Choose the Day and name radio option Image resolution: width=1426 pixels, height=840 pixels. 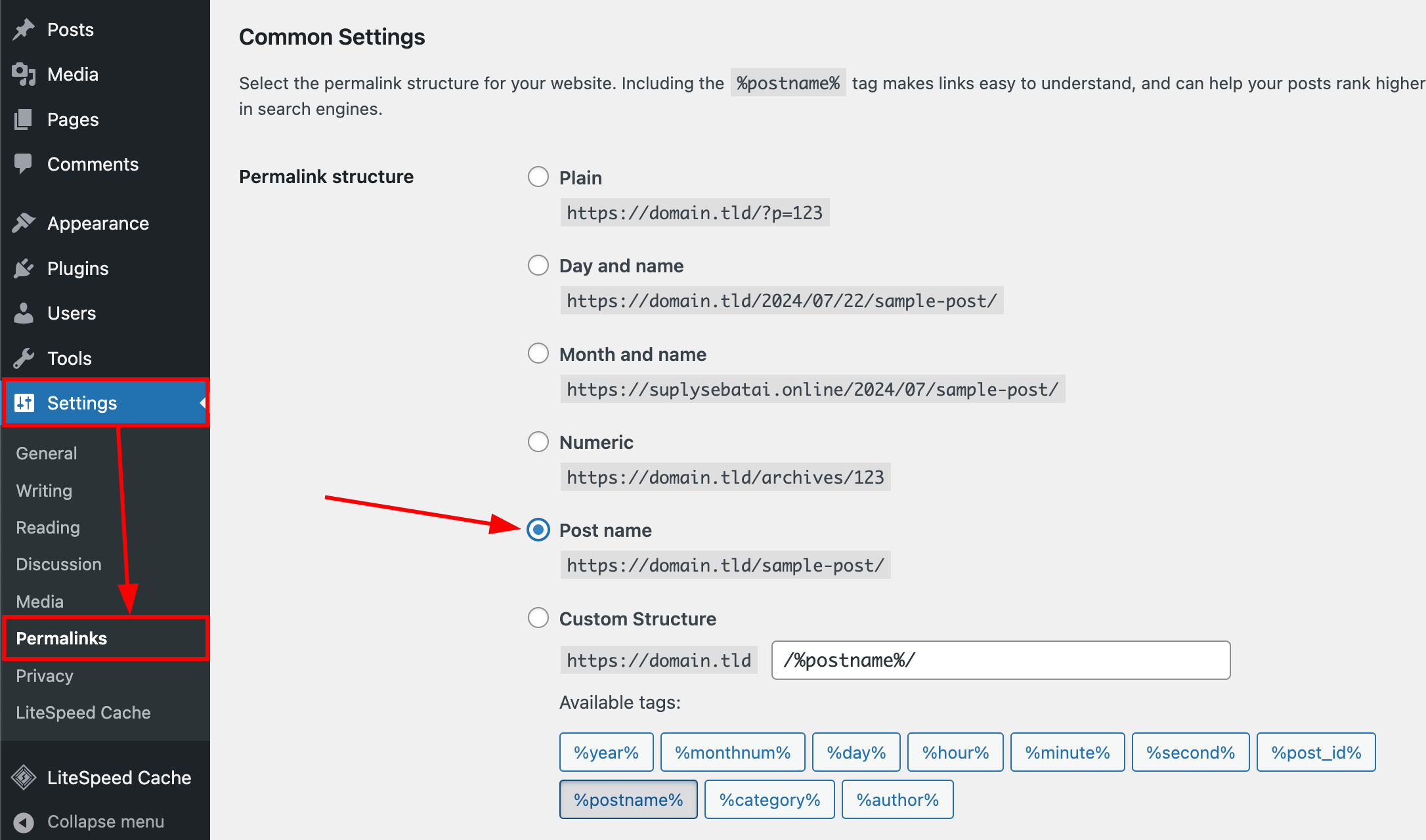pyautogui.click(x=538, y=265)
